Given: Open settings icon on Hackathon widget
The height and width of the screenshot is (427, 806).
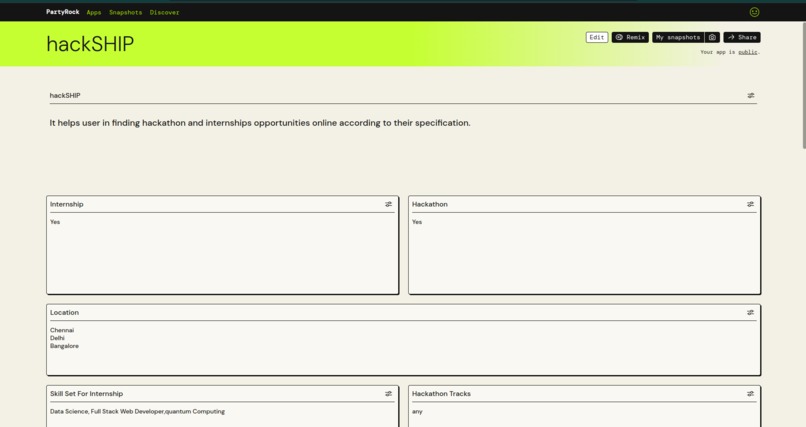Looking at the screenshot, I should (750, 205).
